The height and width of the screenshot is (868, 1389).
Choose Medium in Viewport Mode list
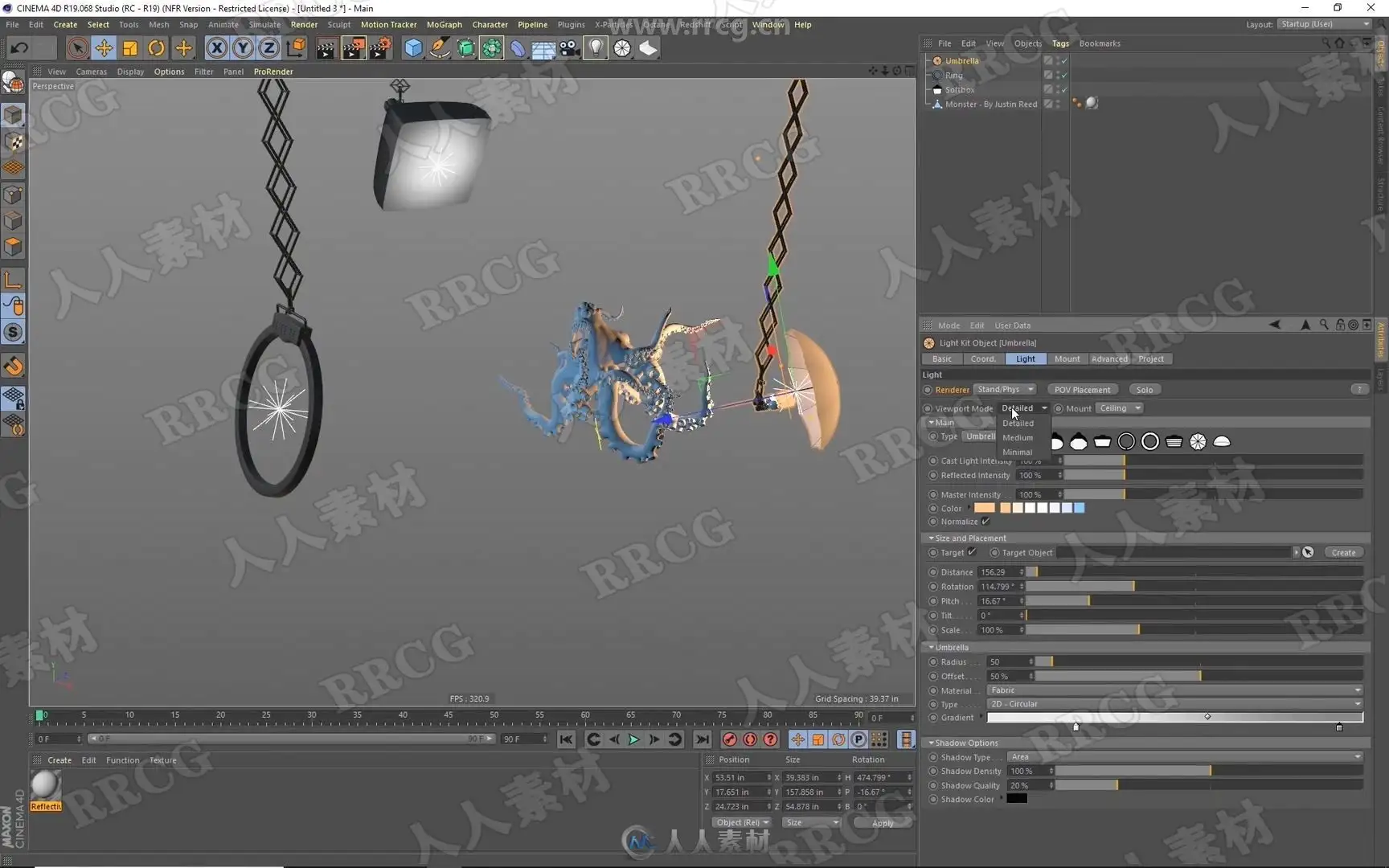pyautogui.click(x=1018, y=438)
